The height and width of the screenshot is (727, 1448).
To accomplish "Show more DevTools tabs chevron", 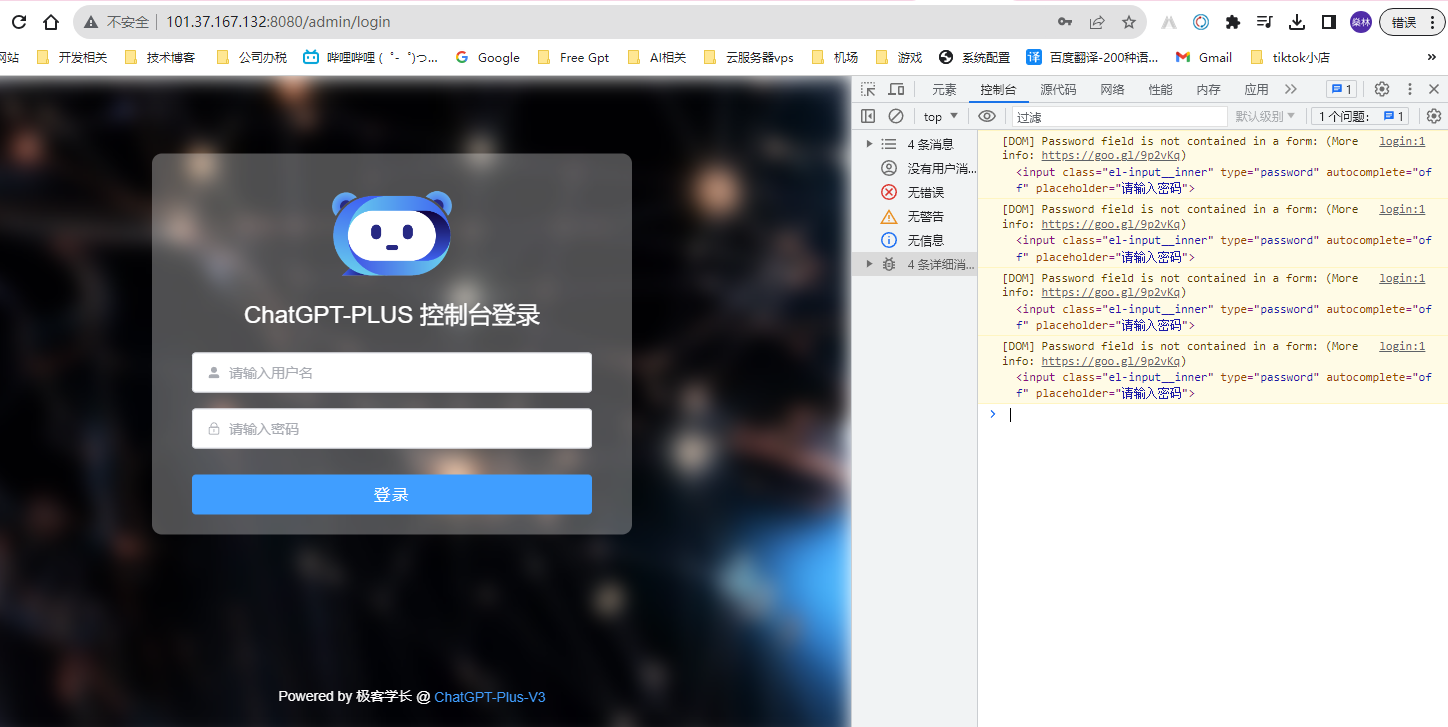I will coord(1290,89).
